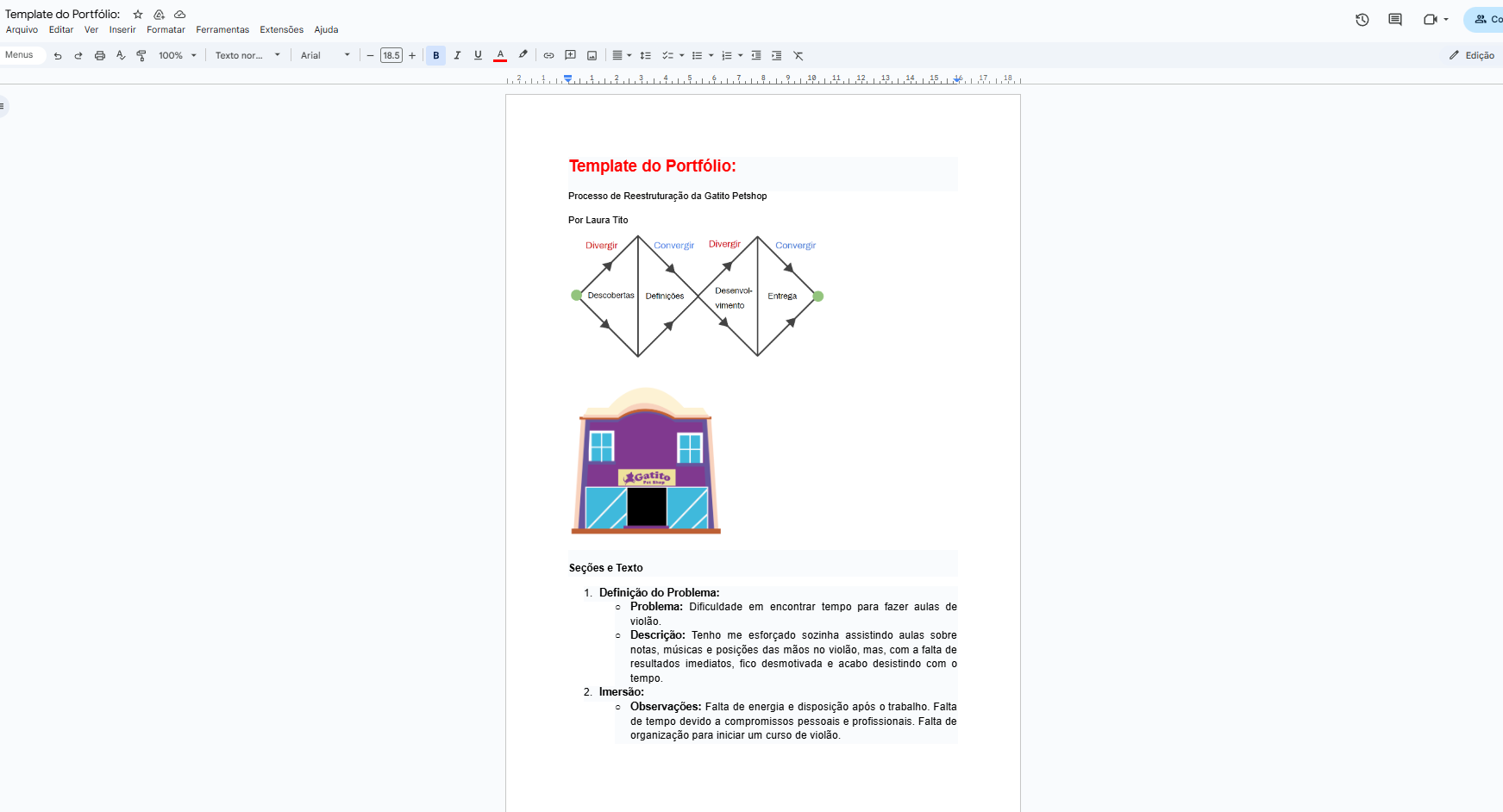
Task: Star the document title
Action: tap(138, 15)
